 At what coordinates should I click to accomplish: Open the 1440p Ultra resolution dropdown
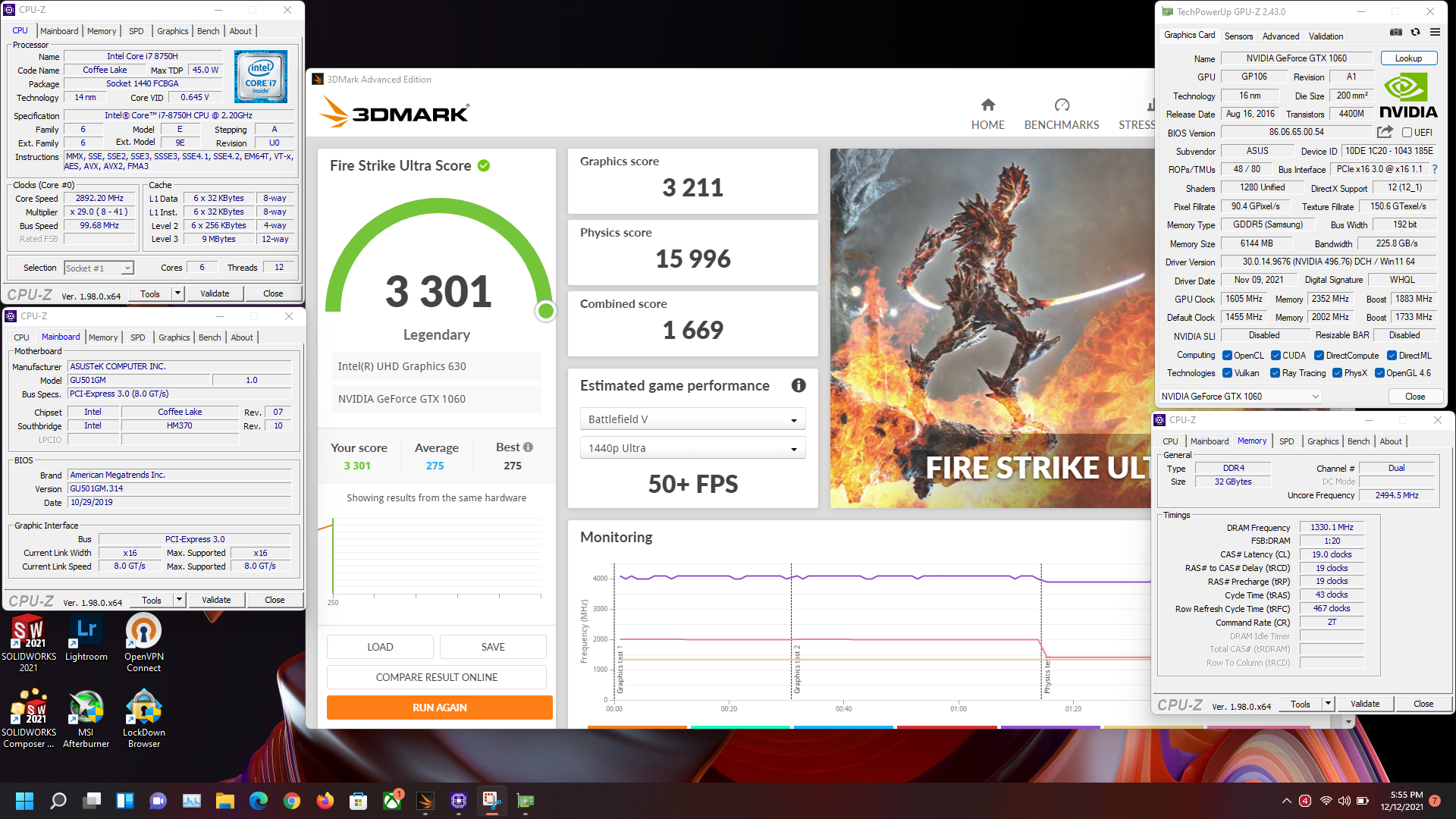click(x=692, y=448)
